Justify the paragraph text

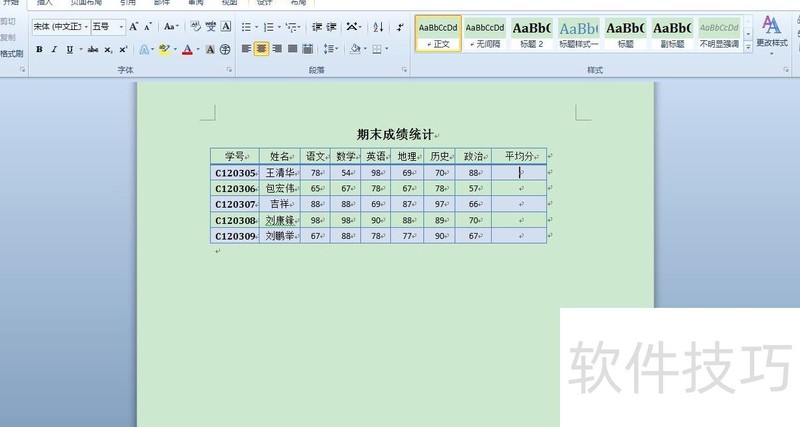(x=292, y=49)
